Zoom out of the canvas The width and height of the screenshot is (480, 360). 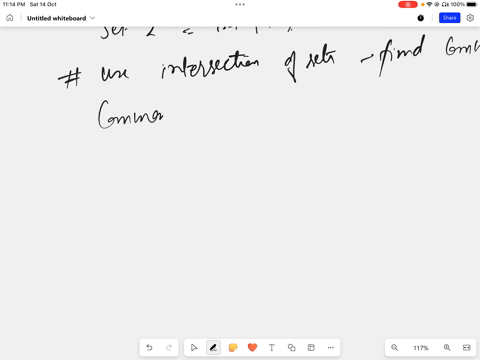[394, 348]
